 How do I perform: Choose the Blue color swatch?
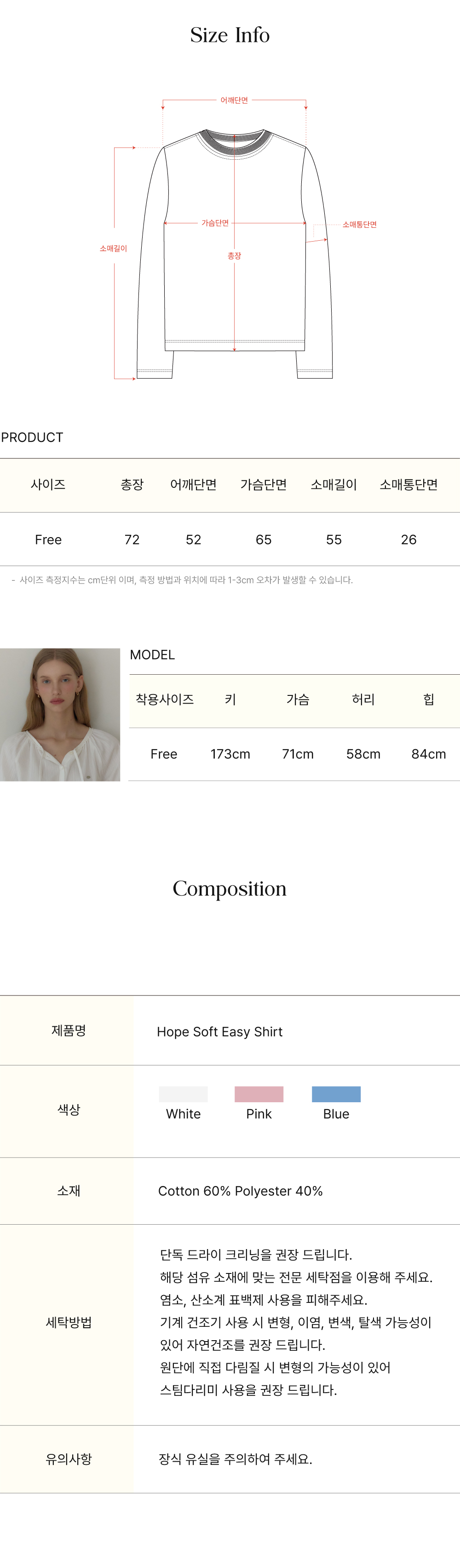click(x=336, y=1094)
